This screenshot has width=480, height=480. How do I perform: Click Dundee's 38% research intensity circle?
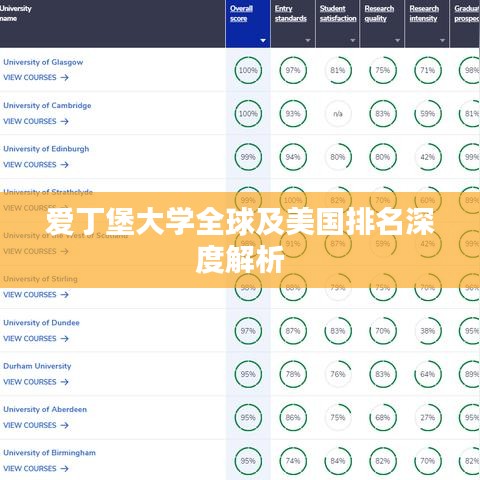(428, 331)
